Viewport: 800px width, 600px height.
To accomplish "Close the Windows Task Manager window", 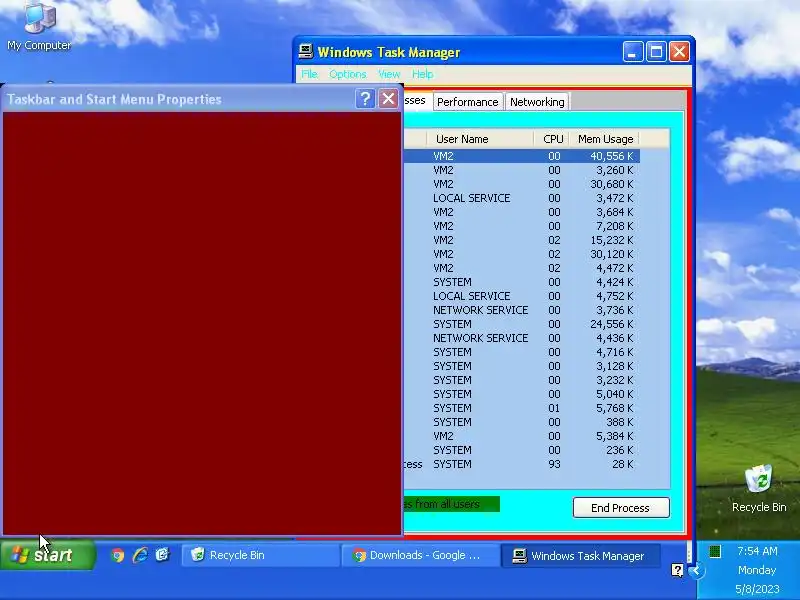I will tap(680, 52).
